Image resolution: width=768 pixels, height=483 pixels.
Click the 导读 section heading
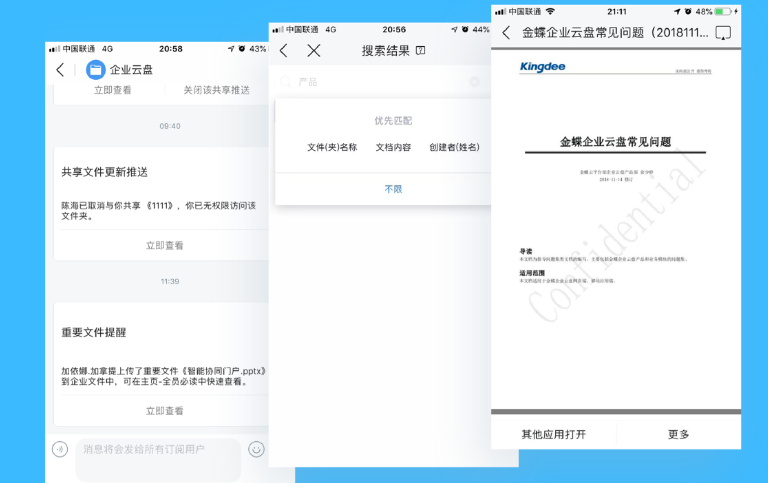(x=526, y=251)
